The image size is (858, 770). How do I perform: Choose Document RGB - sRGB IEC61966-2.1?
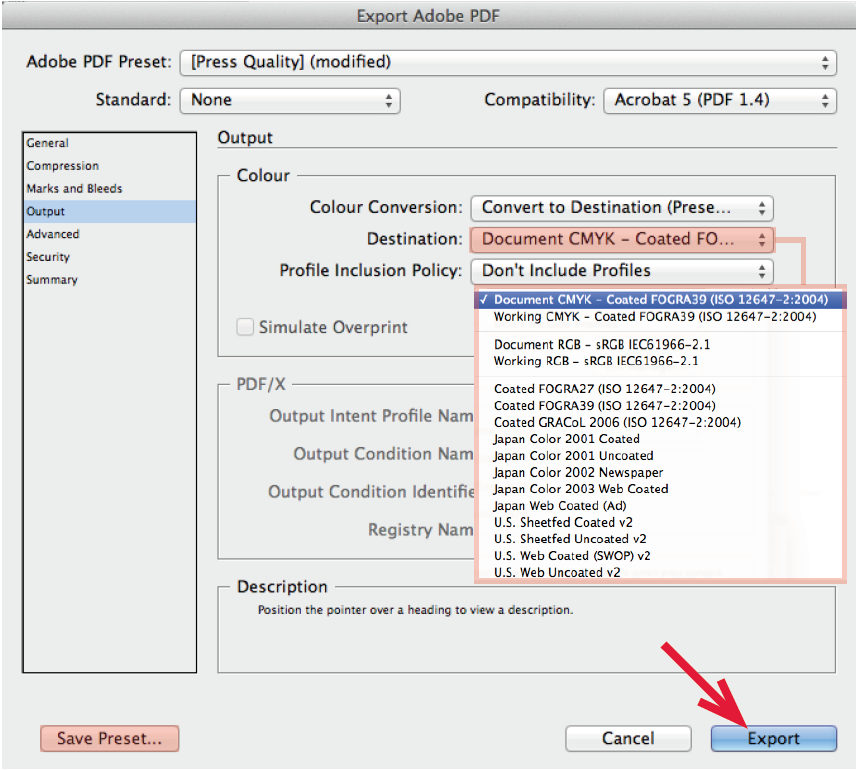pos(660,345)
